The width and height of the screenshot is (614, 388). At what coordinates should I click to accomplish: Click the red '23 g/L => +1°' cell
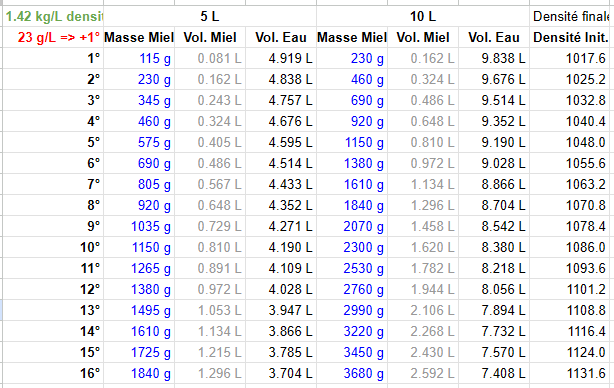tap(53, 37)
